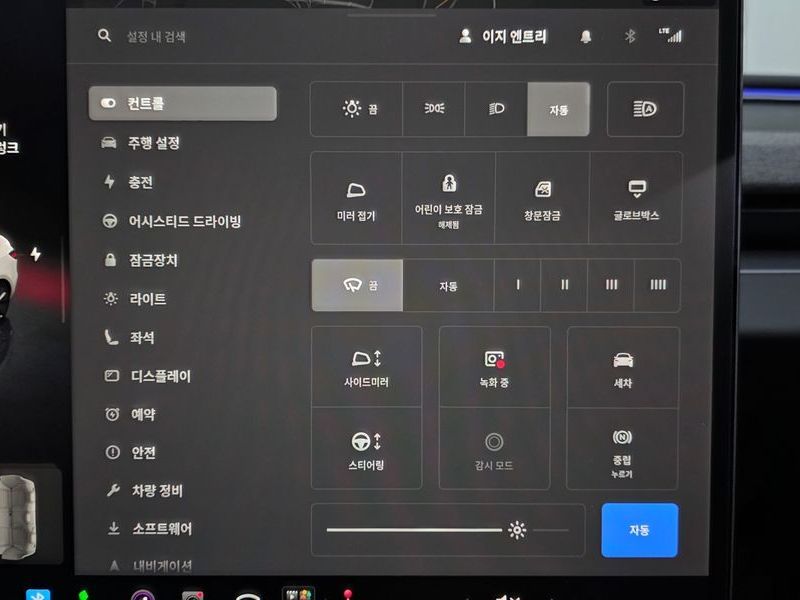
Task: Open 어시스티드 드라이빙 settings
Action: click(171, 221)
